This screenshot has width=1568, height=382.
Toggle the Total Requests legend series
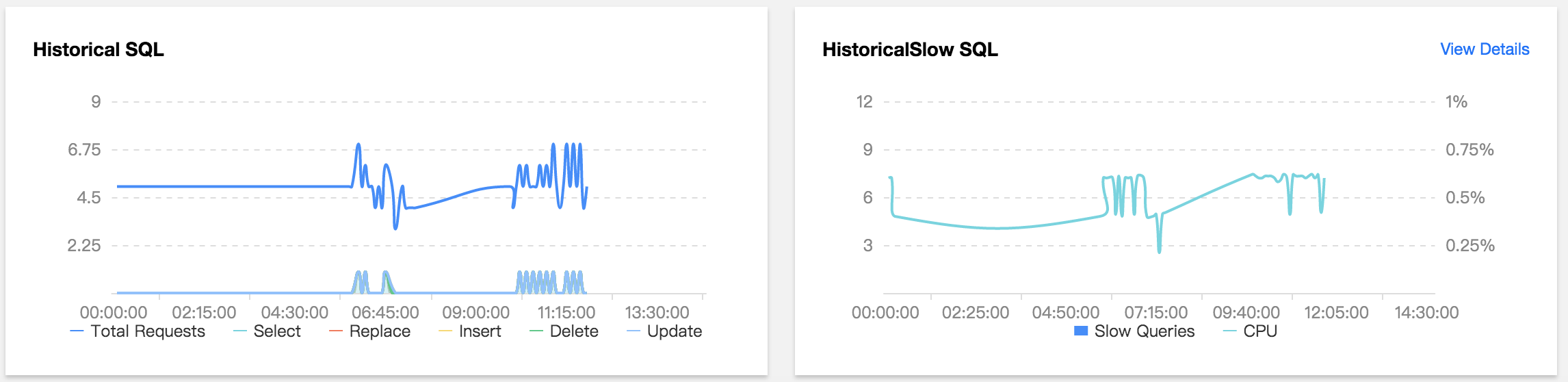[138, 331]
